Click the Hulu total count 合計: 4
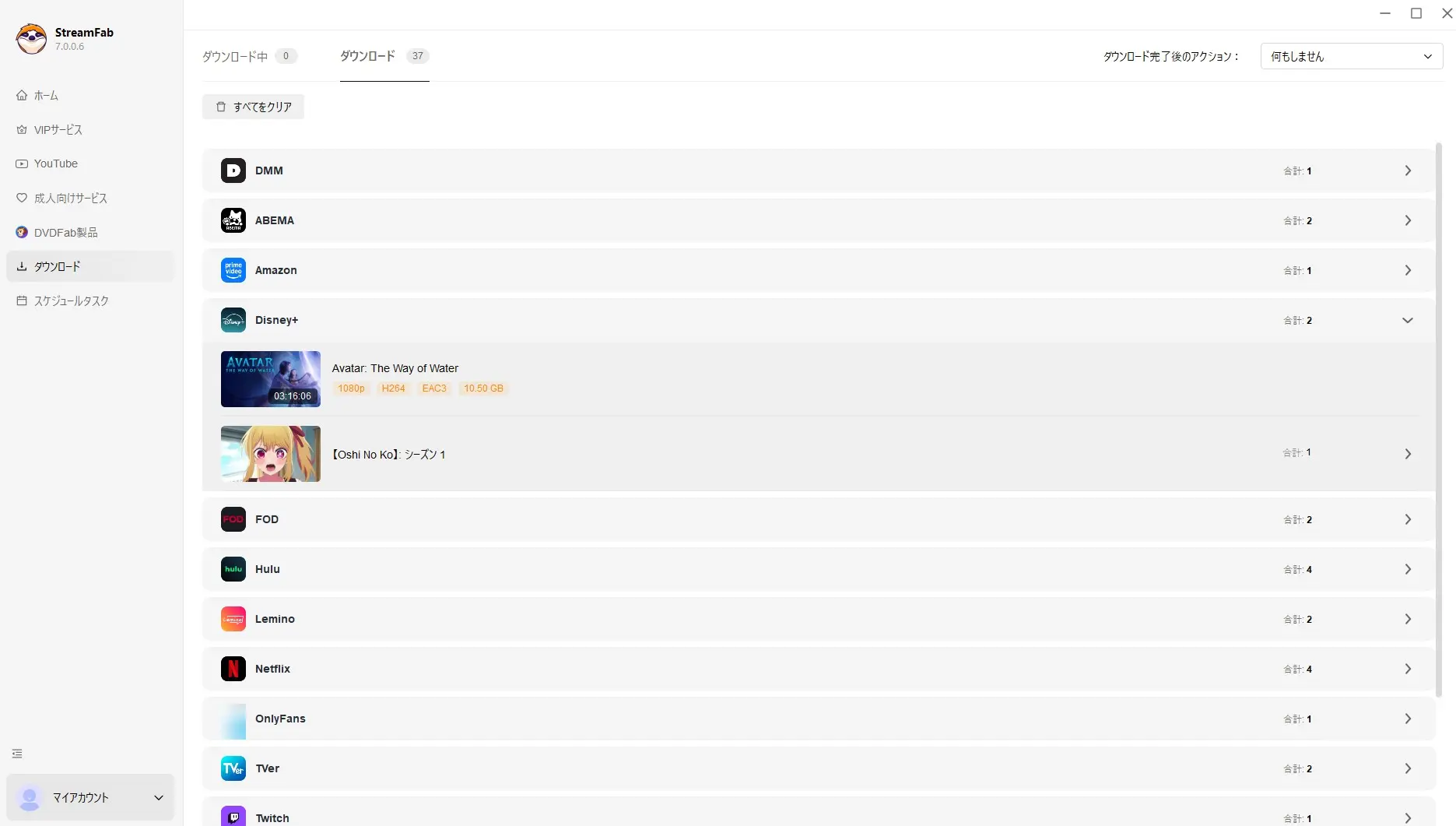1456x826 pixels. click(1297, 570)
